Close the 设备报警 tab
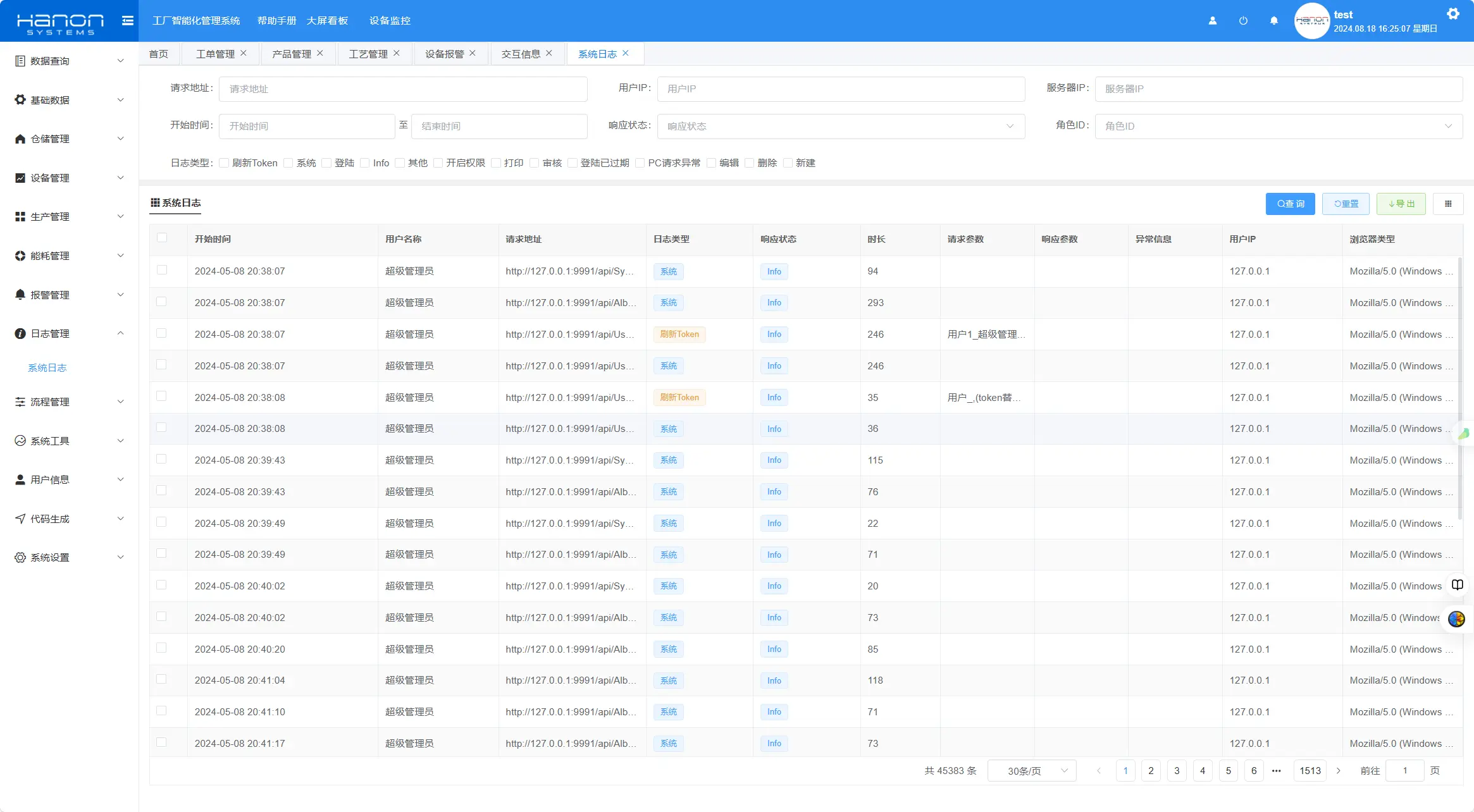The height and width of the screenshot is (812, 1474). pyautogui.click(x=473, y=53)
